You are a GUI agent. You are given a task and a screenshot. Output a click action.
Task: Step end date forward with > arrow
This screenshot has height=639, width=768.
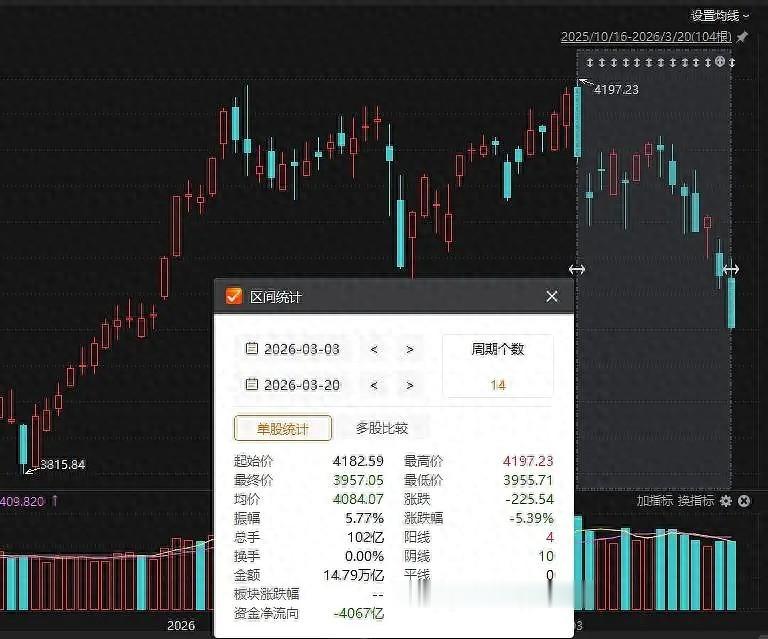click(x=409, y=385)
